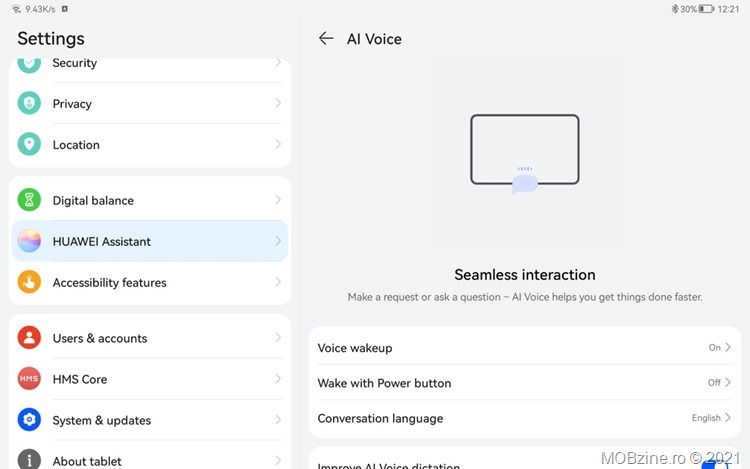Tap the HMS Core red icon
750x469 pixels.
29,379
